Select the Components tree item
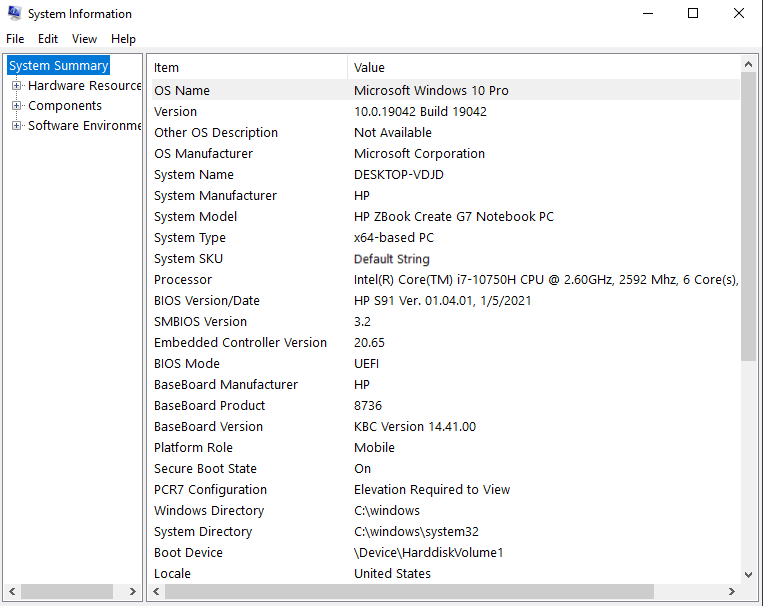This screenshot has height=606, width=763. [65, 106]
